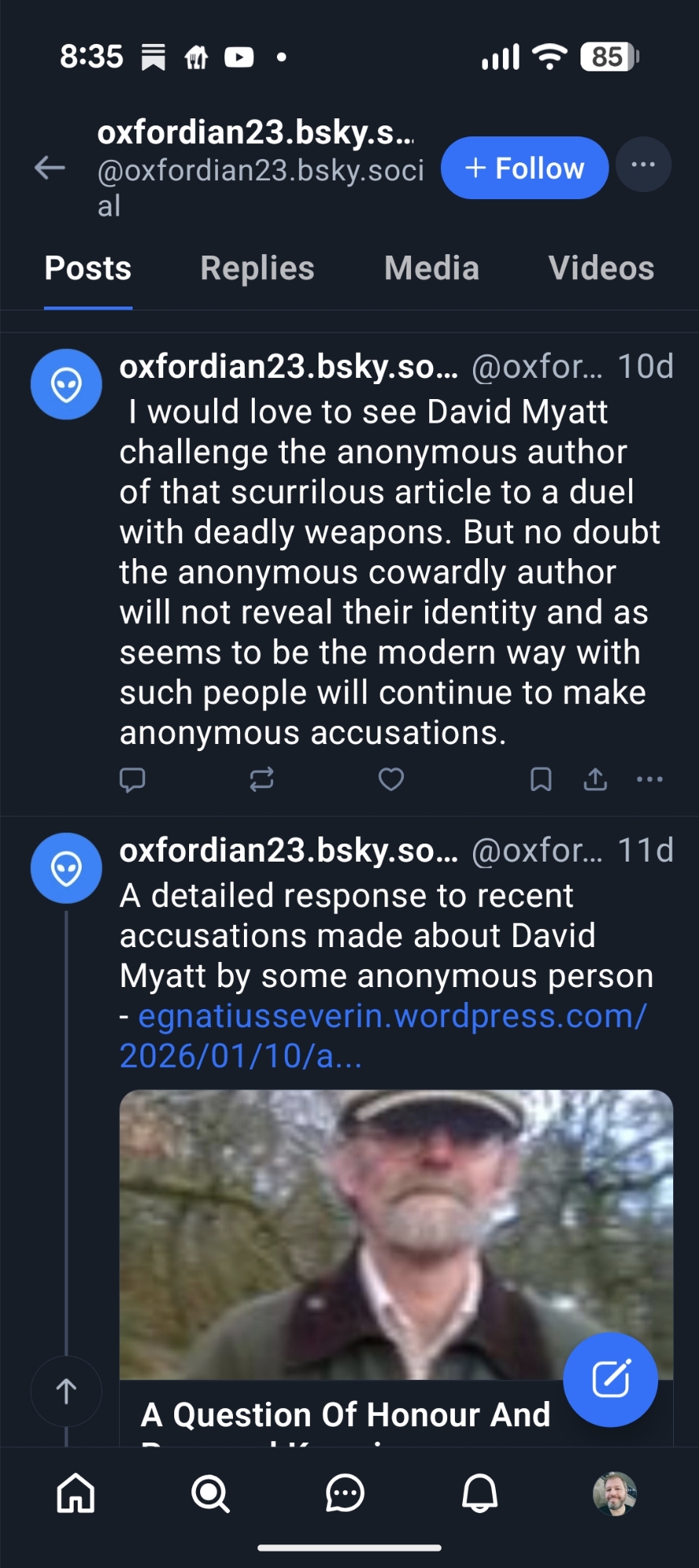Open the Videos tab
Image resolution: width=699 pixels, height=1568 pixels.
click(x=601, y=268)
